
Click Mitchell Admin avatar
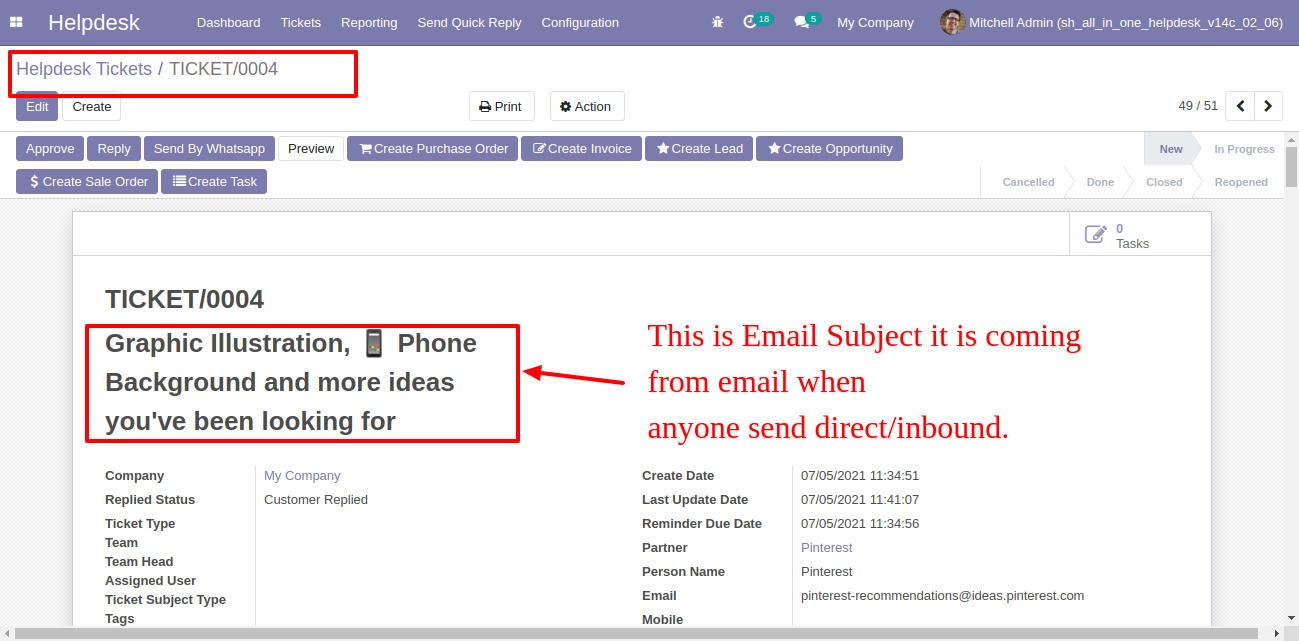point(953,22)
